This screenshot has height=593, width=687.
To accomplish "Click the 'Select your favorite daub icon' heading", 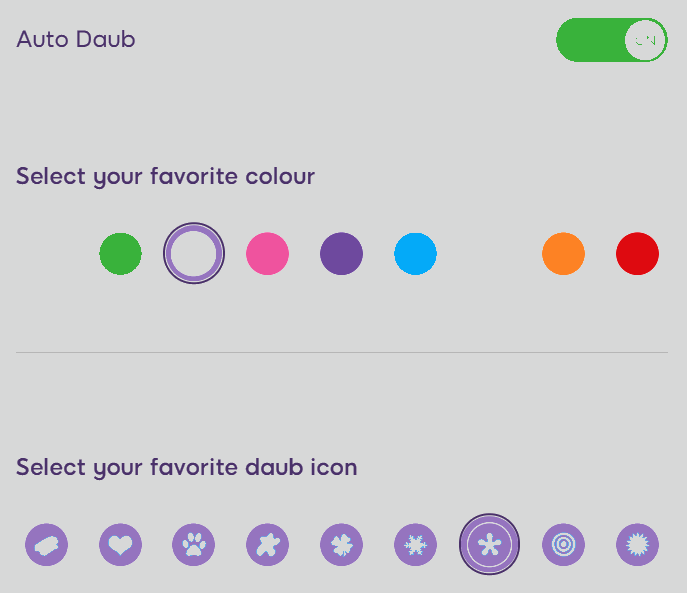I will click(x=187, y=468).
